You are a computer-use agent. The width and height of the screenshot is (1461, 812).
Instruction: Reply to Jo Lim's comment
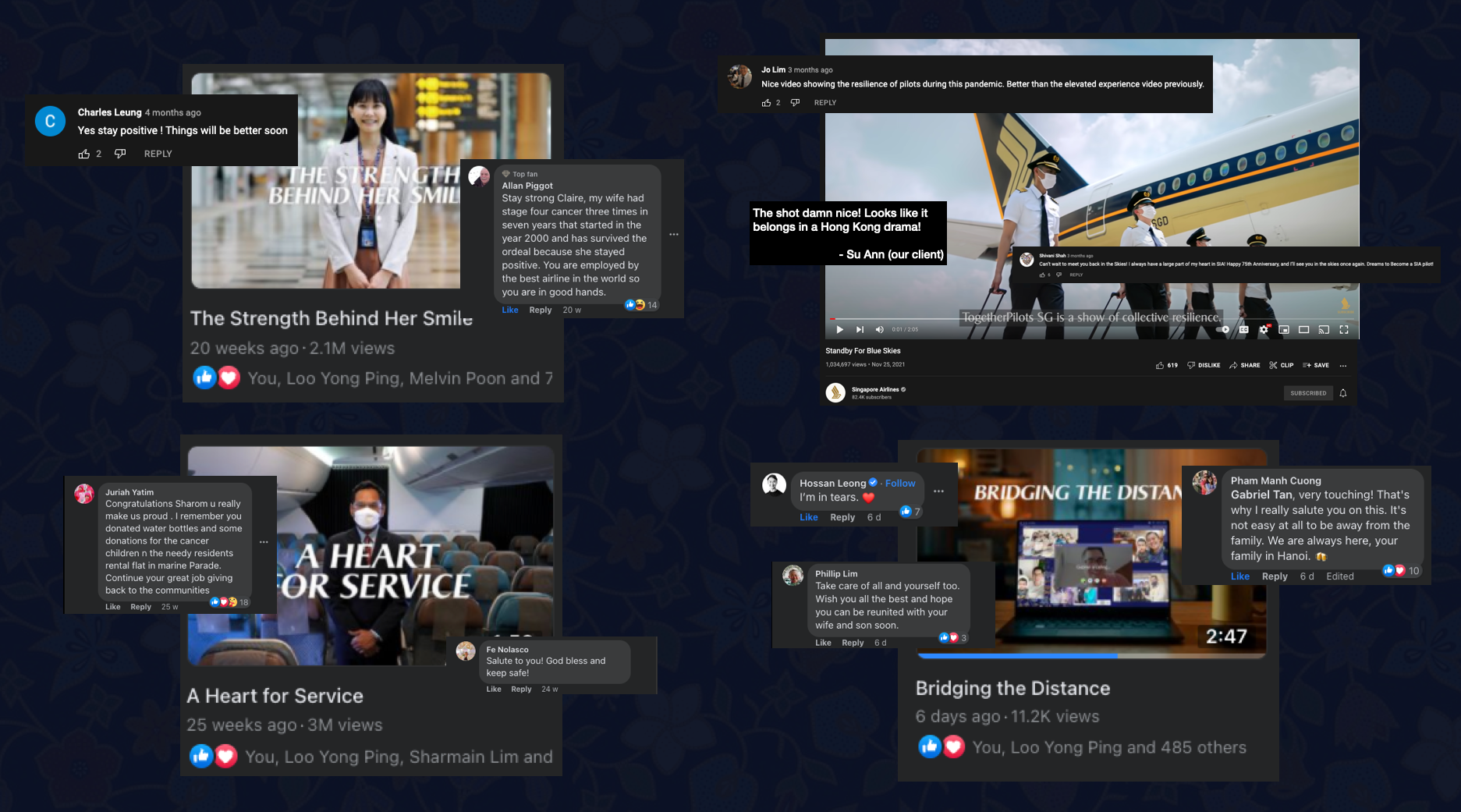(x=825, y=103)
